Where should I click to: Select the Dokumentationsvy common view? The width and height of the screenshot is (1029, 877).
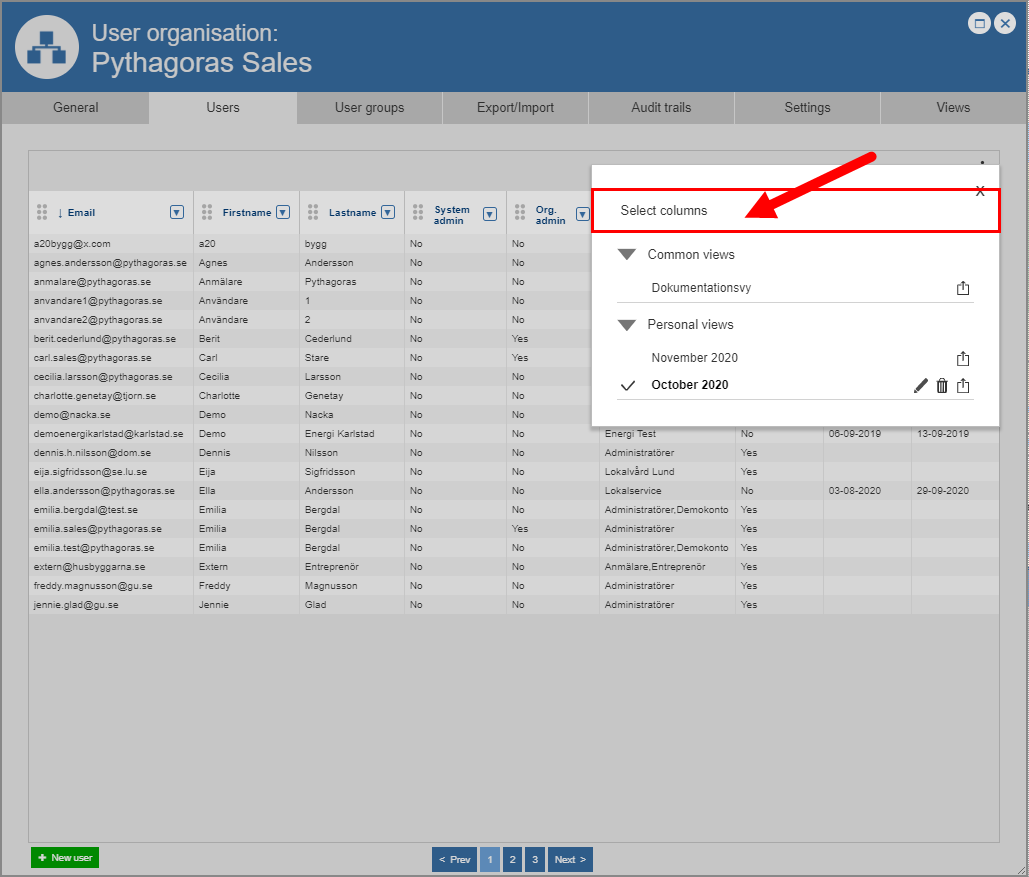[701, 288]
